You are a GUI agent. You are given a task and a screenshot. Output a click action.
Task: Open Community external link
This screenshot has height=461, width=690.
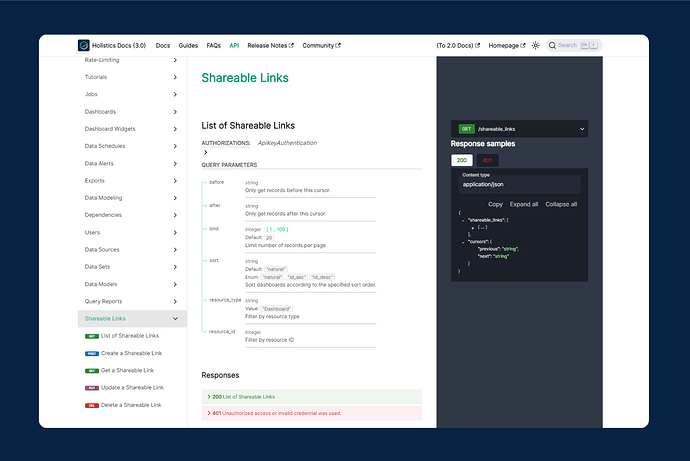[321, 45]
